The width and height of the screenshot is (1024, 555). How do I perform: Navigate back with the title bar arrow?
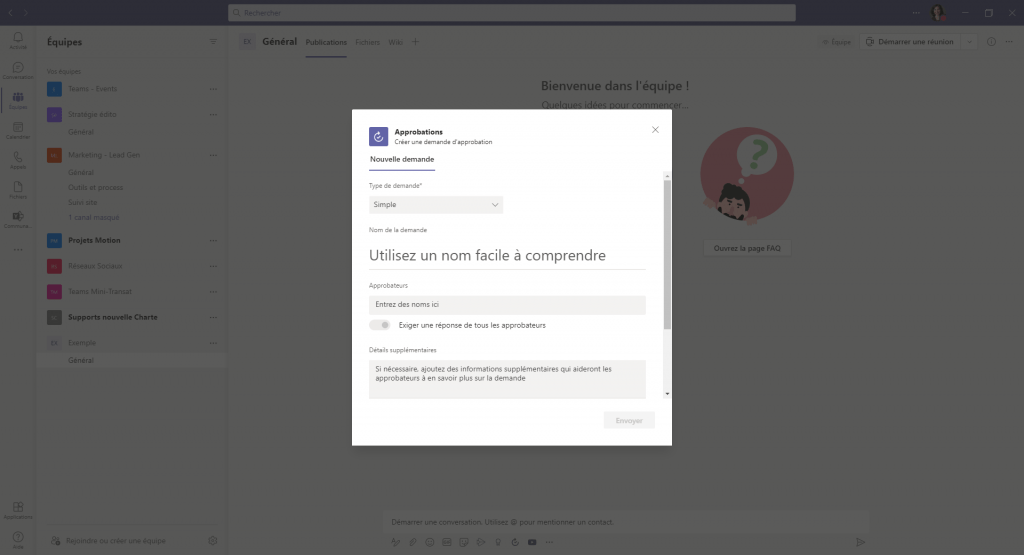10,12
